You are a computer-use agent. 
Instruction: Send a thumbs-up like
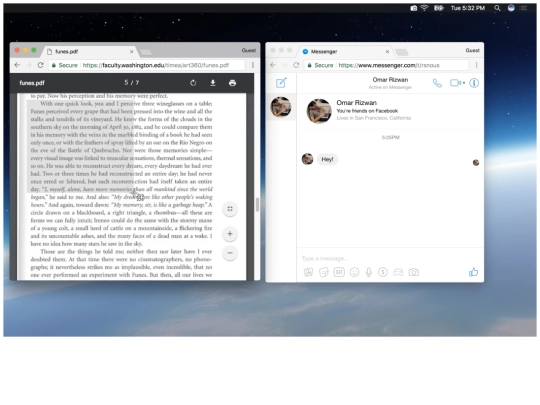coord(474,272)
